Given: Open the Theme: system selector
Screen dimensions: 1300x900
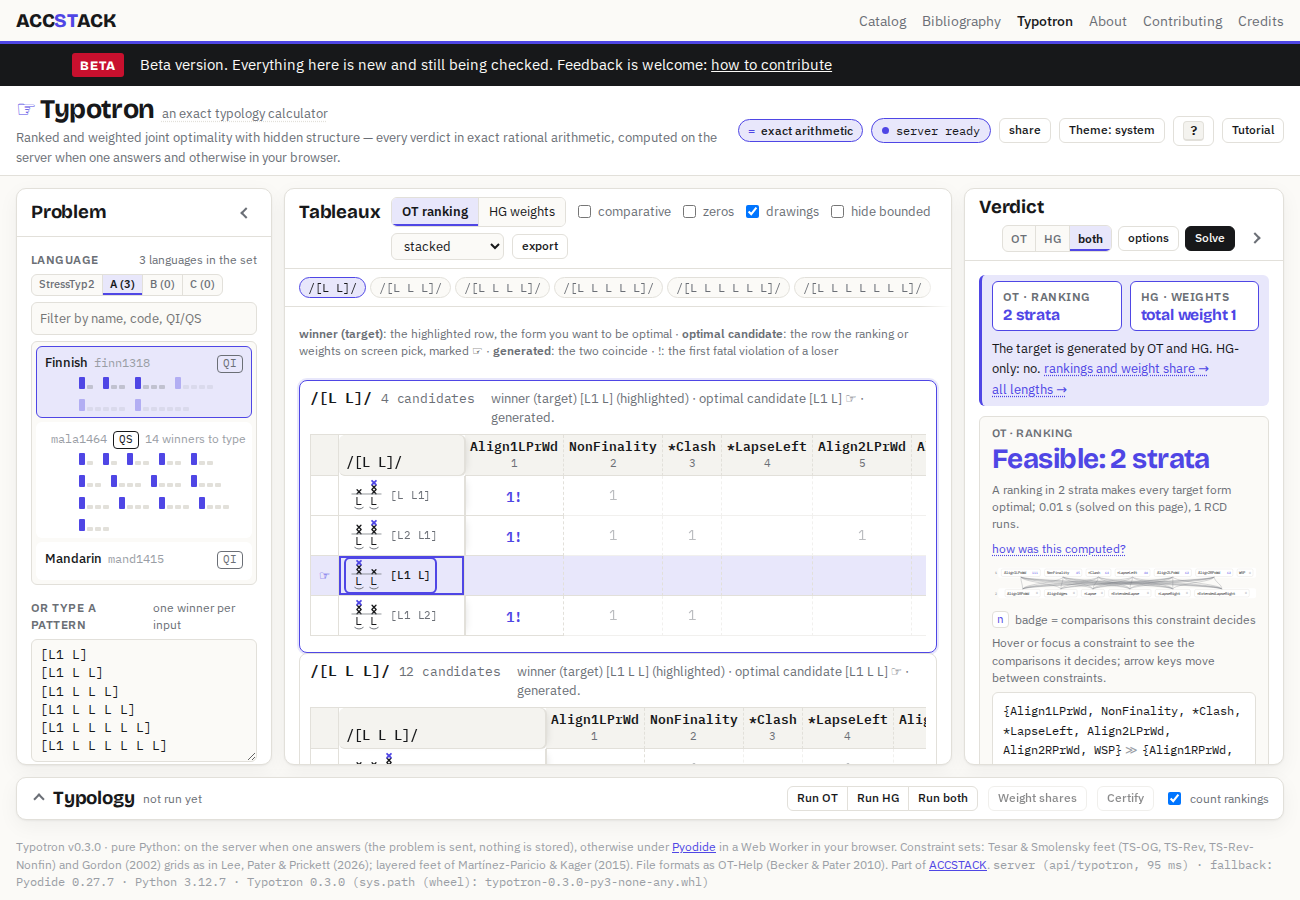Looking at the screenshot, I should point(1112,131).
